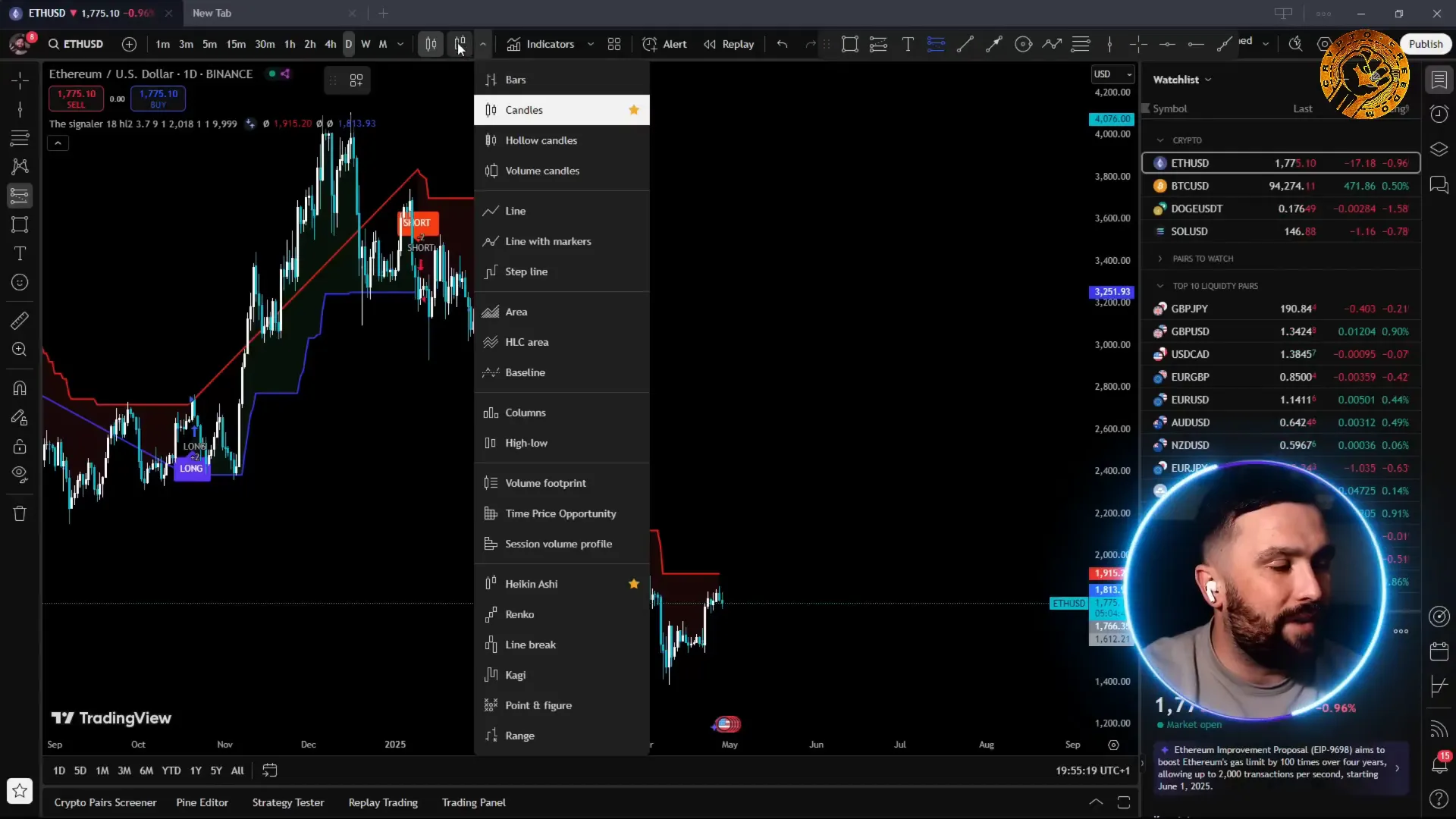Collapse the CRYPTO watchlist section
This screenshot has height=819, width=1456.
tap(1160, 140)
